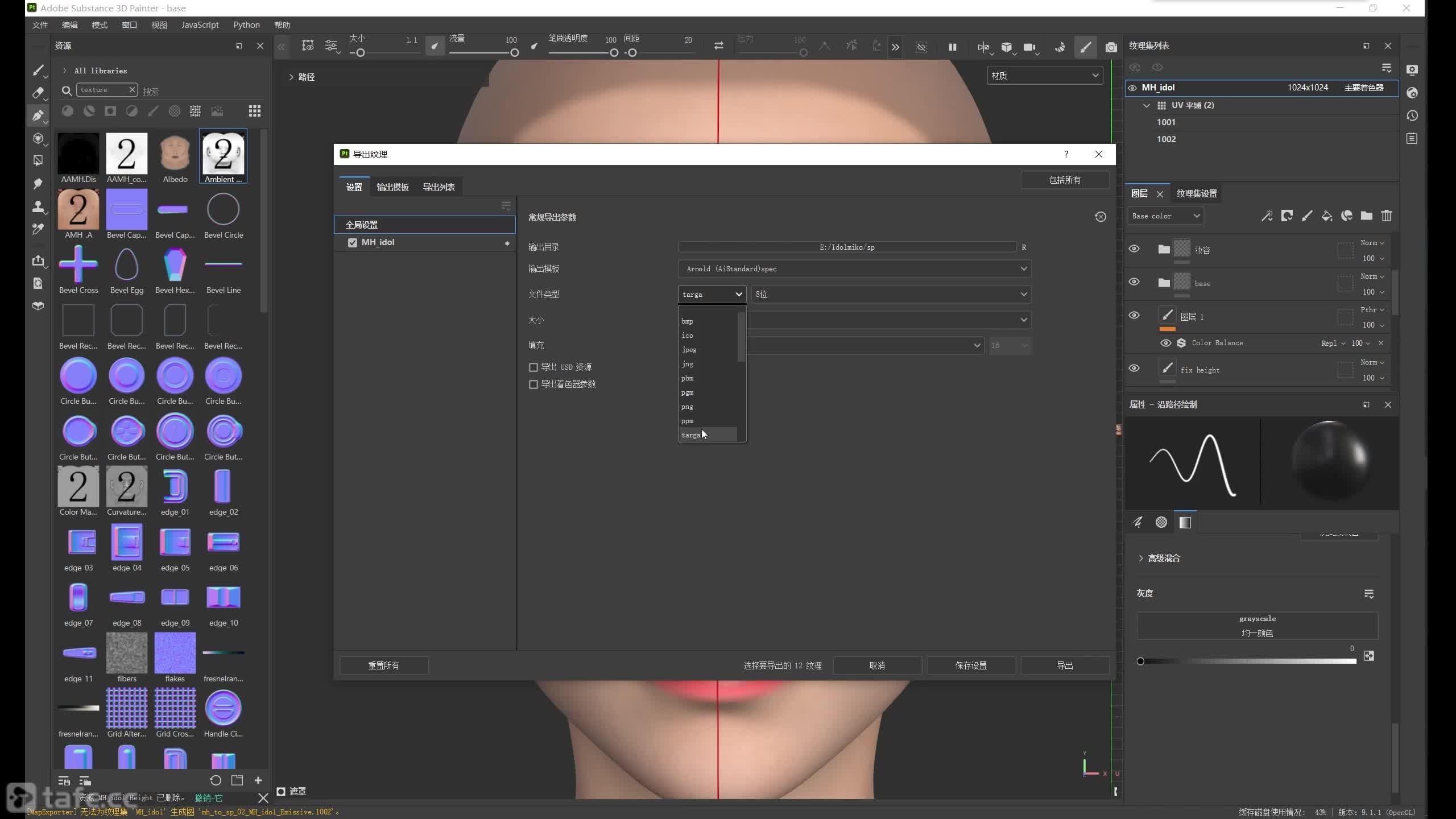The height and width of the screenshot is (819, 1456).
Task: Open the output template Arnold dropdown
Action: 854,268
